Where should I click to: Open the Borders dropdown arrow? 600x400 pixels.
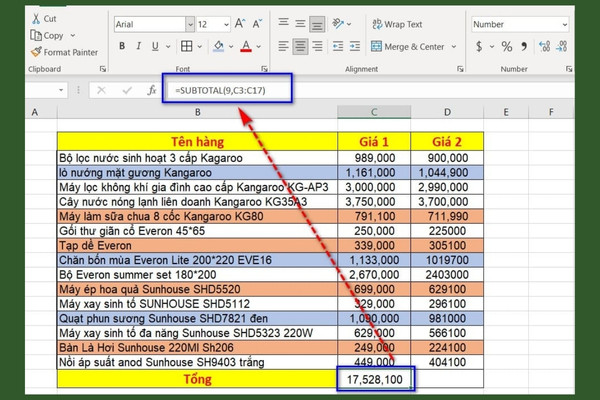click(x=200, y=47)
